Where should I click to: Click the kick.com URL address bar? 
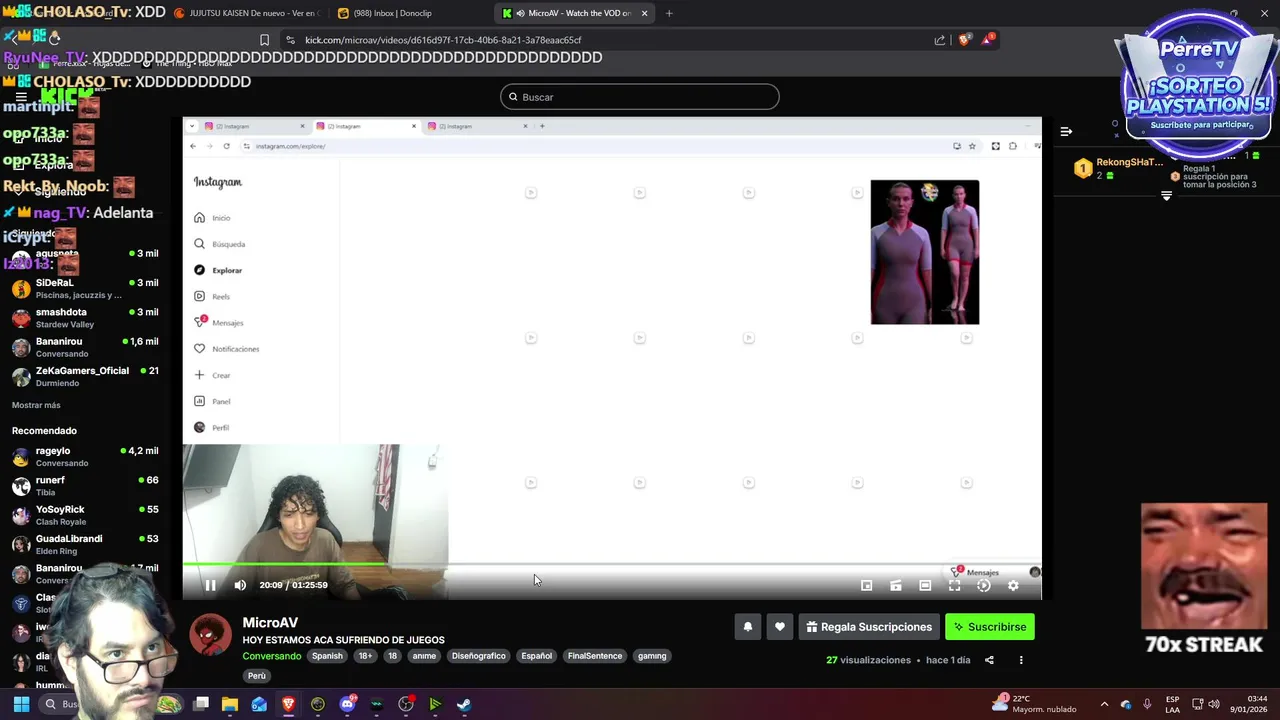tap(443, 40)
